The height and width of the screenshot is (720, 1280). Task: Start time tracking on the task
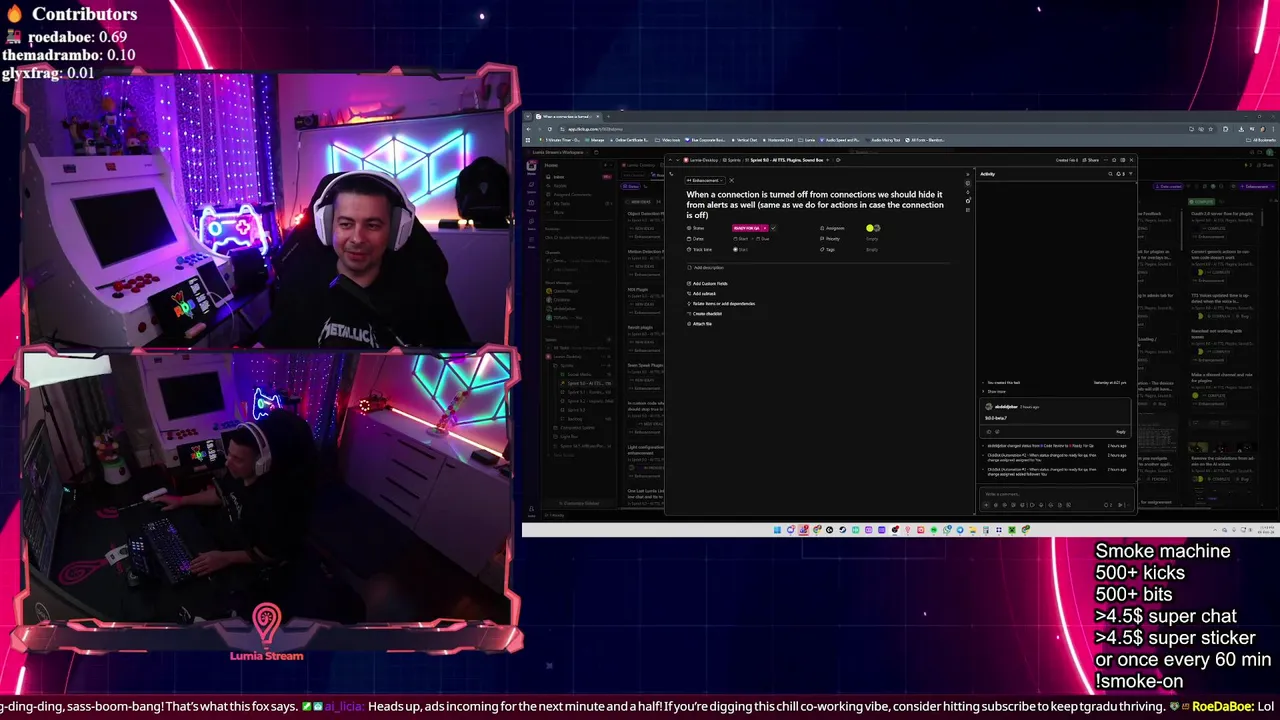[740, 249]
